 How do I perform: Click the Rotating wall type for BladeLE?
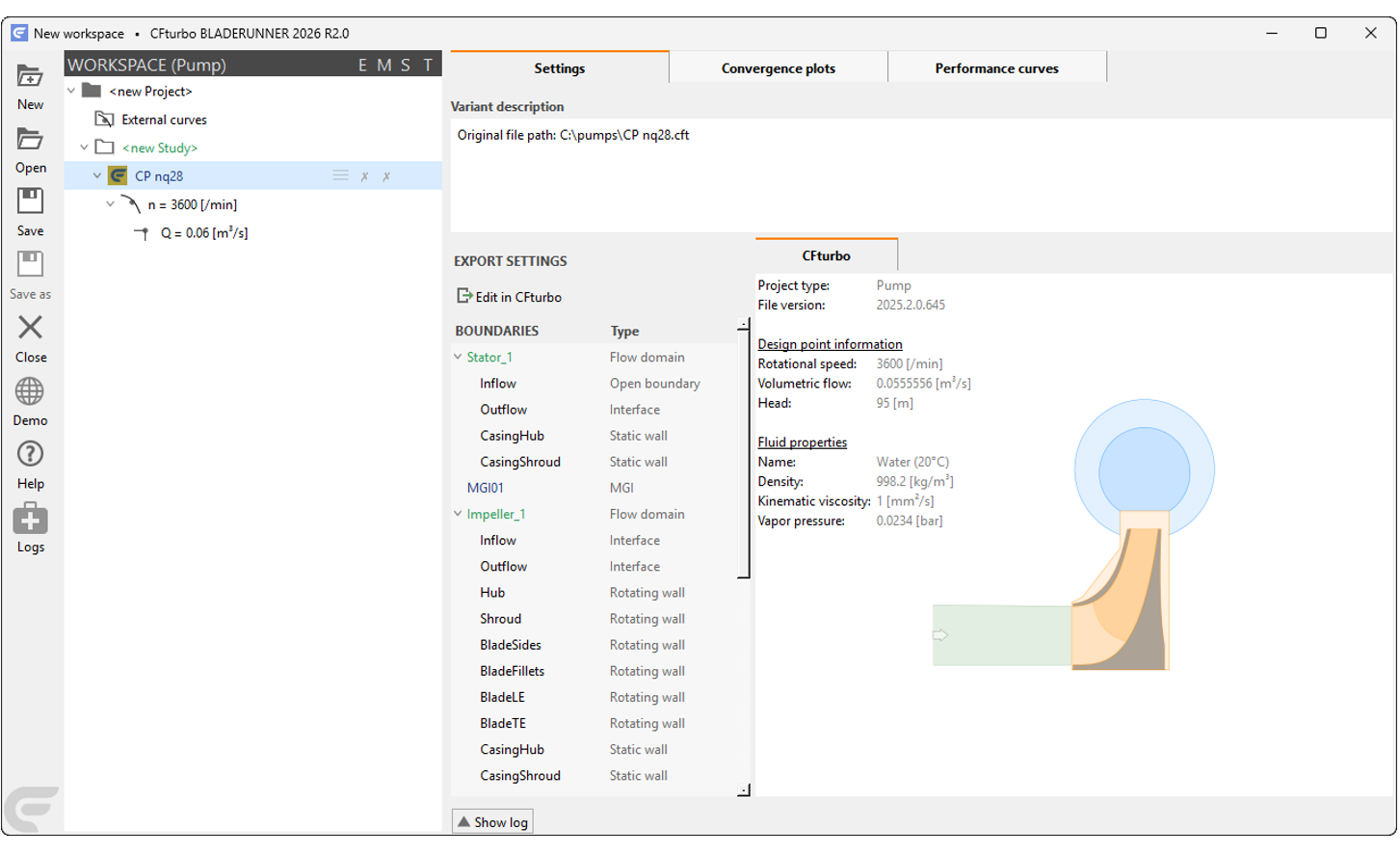pos(647,697)
